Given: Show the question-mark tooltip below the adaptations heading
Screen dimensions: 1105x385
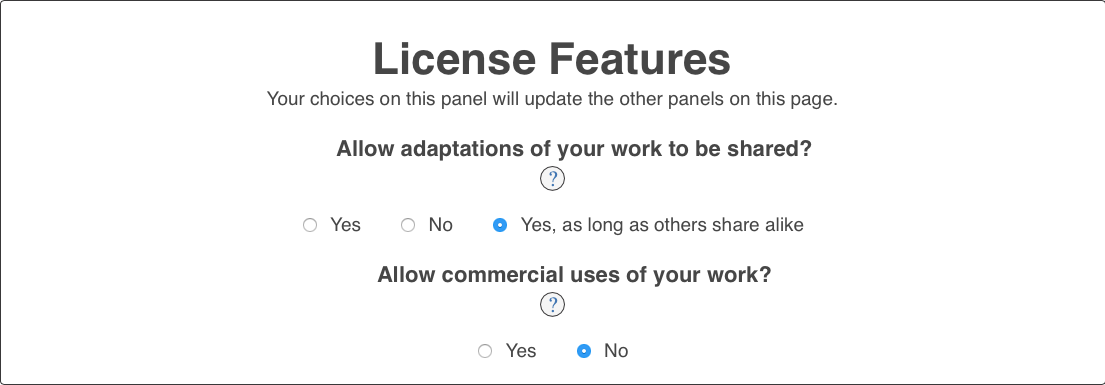Looking at the screenshot, I should 552,178.
